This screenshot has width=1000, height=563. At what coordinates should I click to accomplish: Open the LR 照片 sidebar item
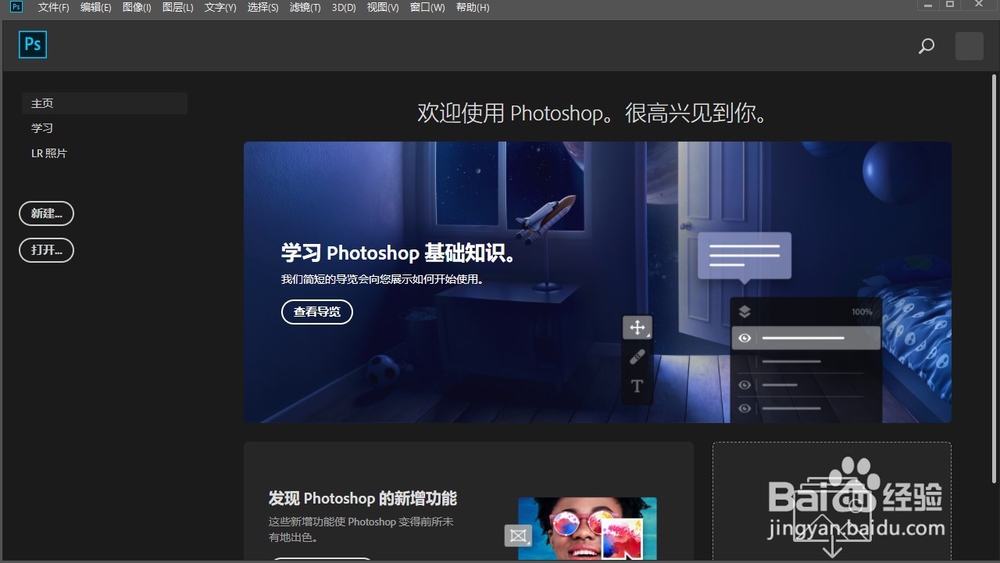click(x=49, y=153)
